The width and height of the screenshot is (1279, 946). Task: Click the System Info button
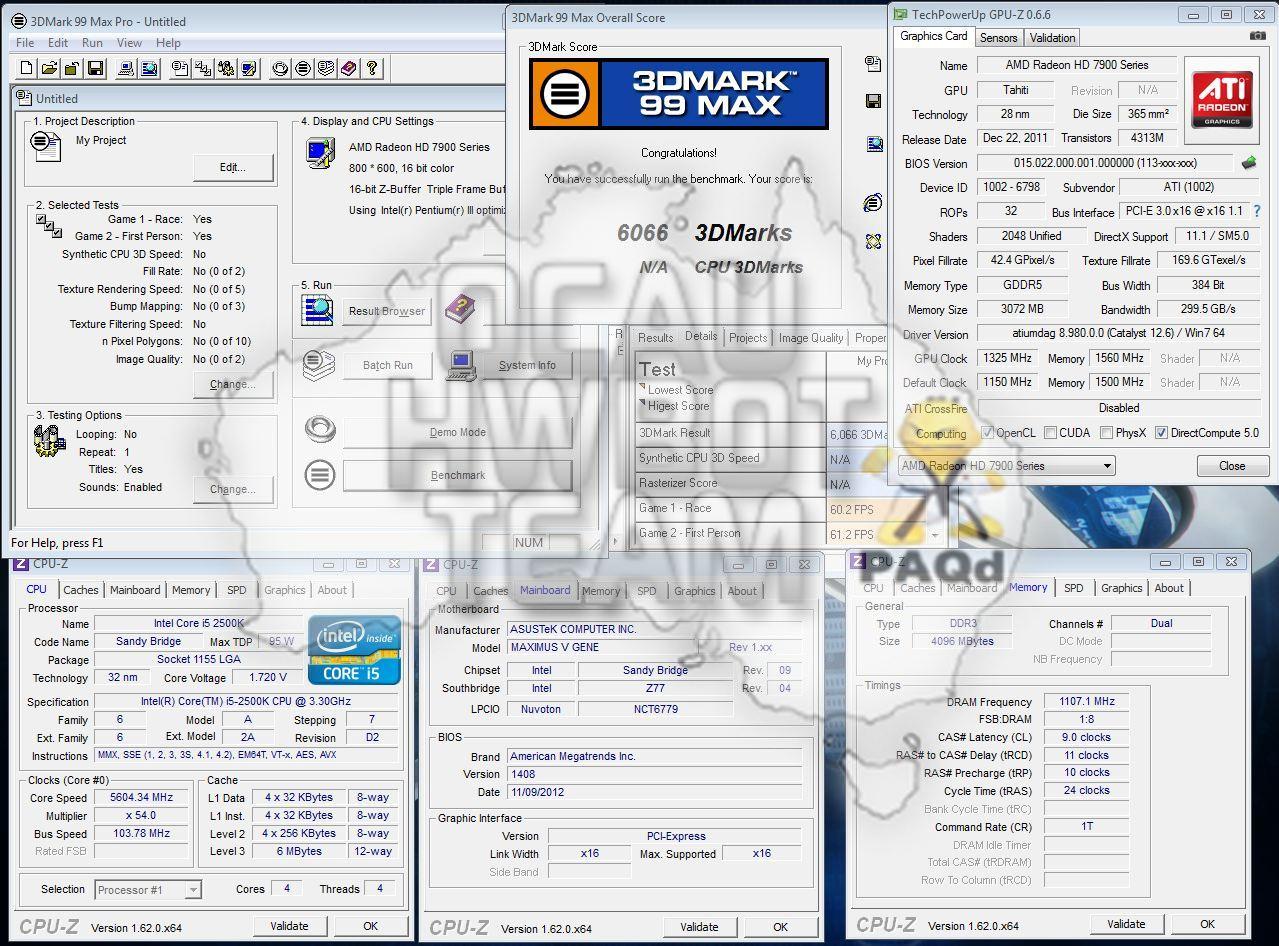[x=527, y=365]
